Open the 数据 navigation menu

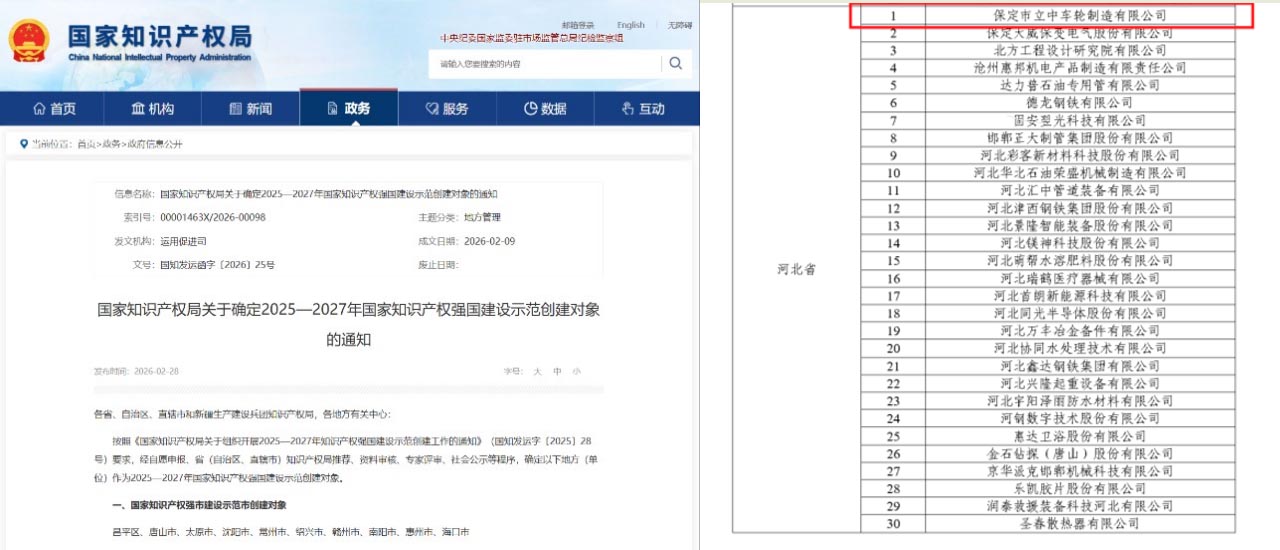545,109
